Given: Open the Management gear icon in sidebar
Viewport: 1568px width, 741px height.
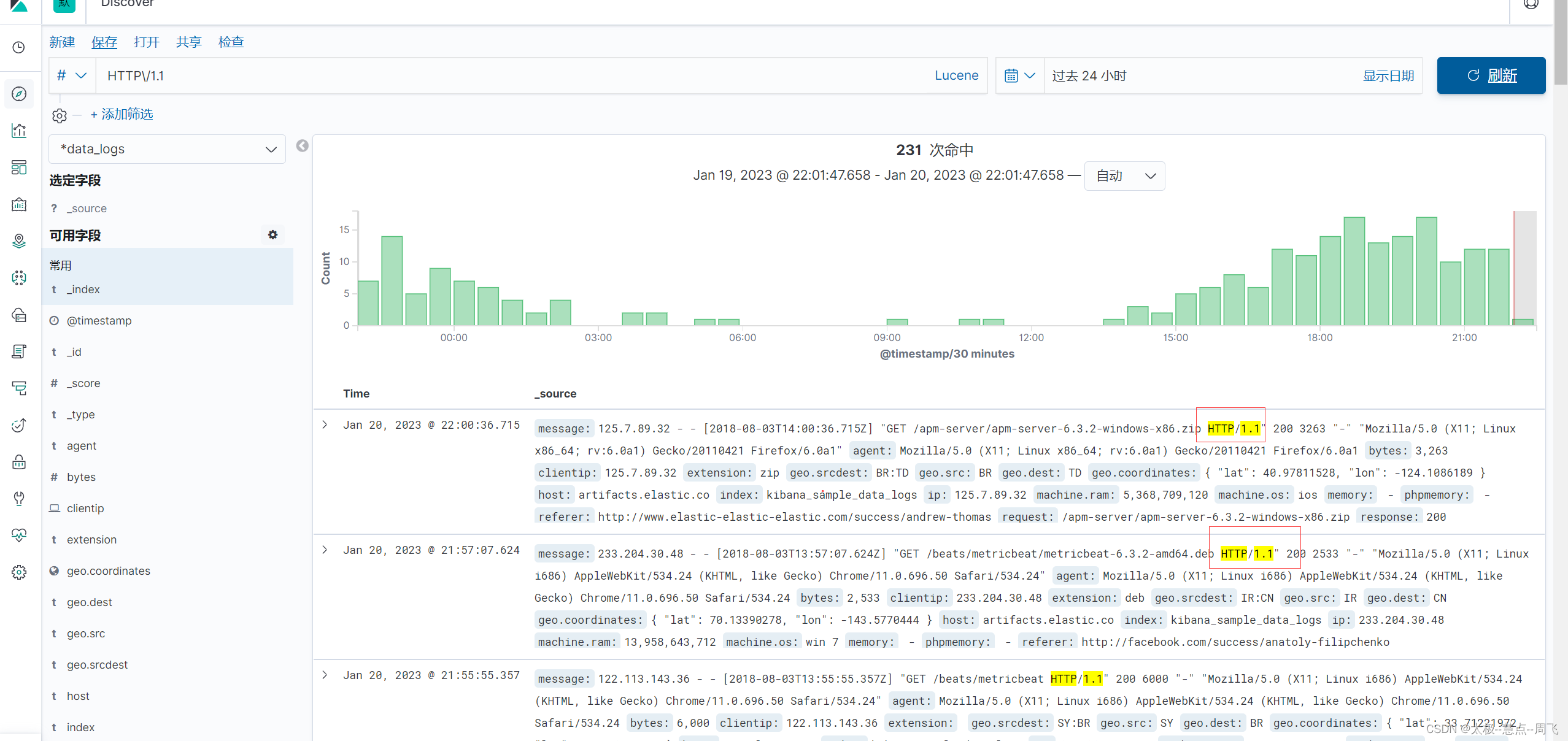Looking at the screenshot, I should (19, 572).
